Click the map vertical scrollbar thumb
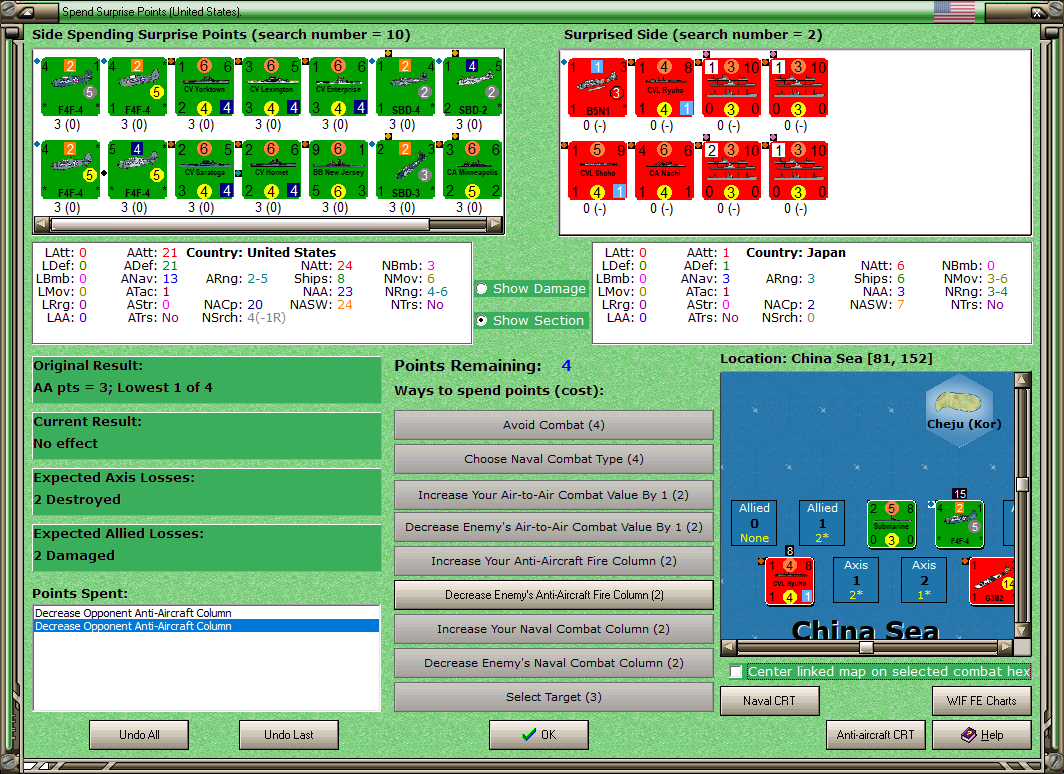Viewport: 1064px width, 774px height. [x=1023, y=484]
